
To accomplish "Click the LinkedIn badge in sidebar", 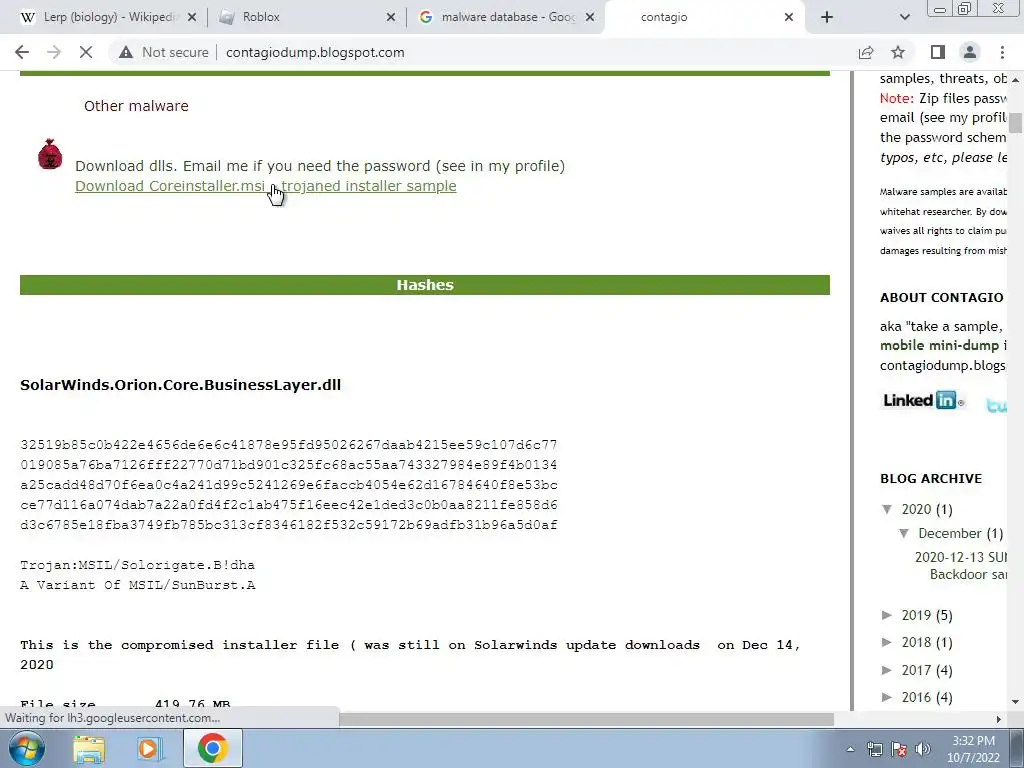I will (x=923, y=400).
